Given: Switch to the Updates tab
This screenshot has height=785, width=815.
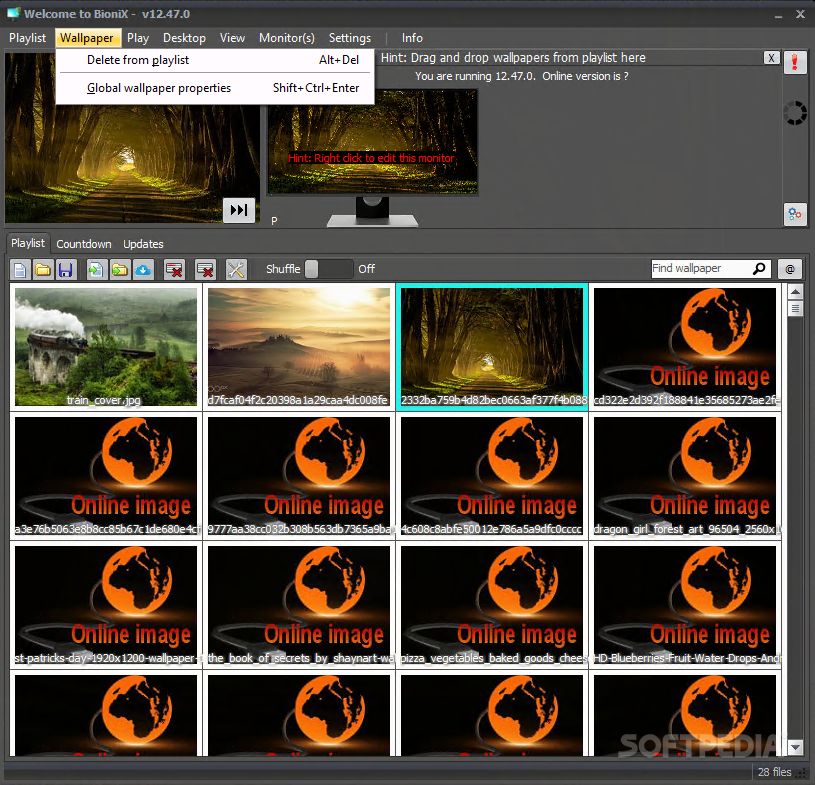Looking at the screenshot, I should point(143,244).
